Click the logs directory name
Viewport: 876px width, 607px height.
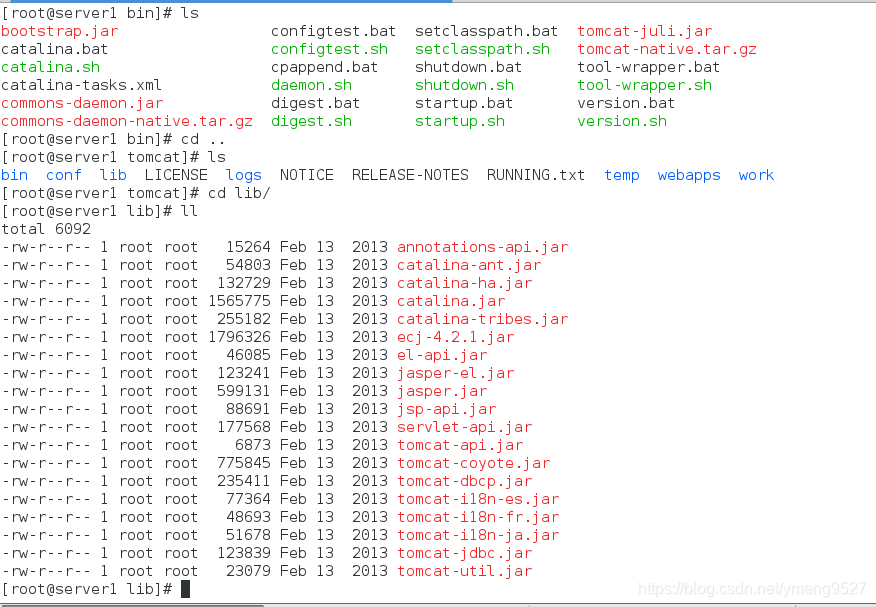(x=244, y=175)
